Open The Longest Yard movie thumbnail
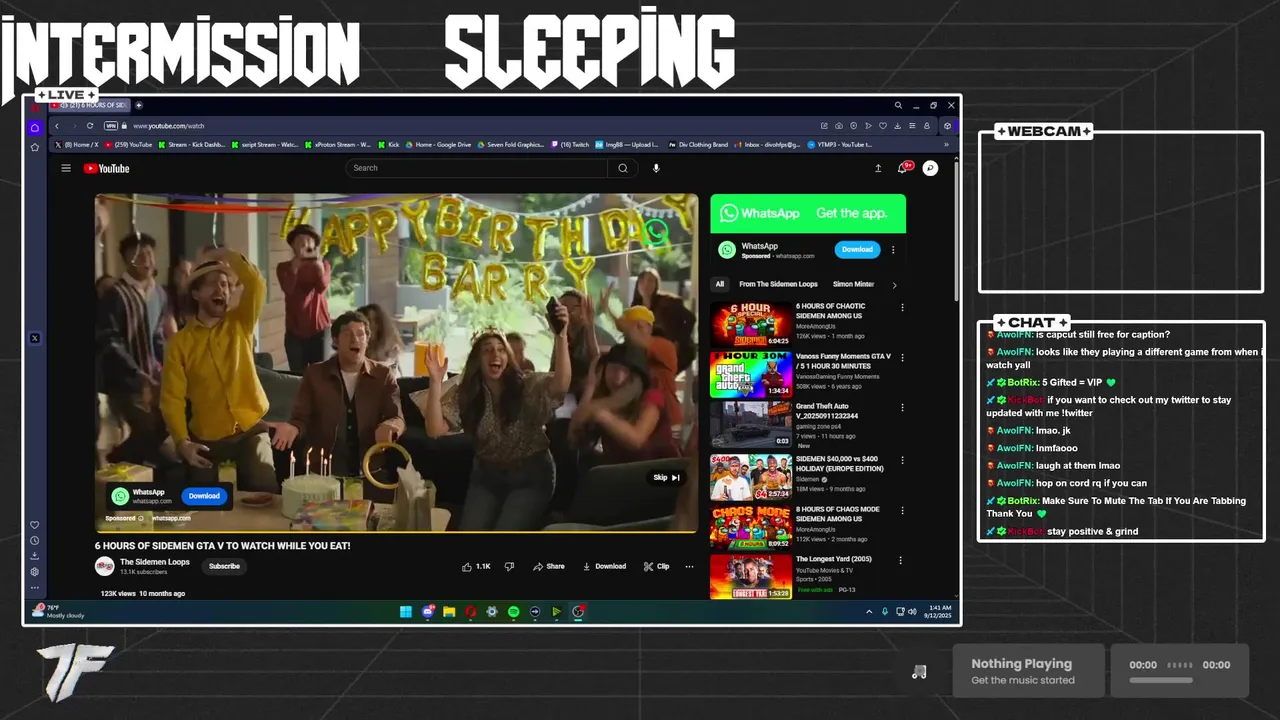The height and width of the screenshot is (720, 1280). point(751,576)
